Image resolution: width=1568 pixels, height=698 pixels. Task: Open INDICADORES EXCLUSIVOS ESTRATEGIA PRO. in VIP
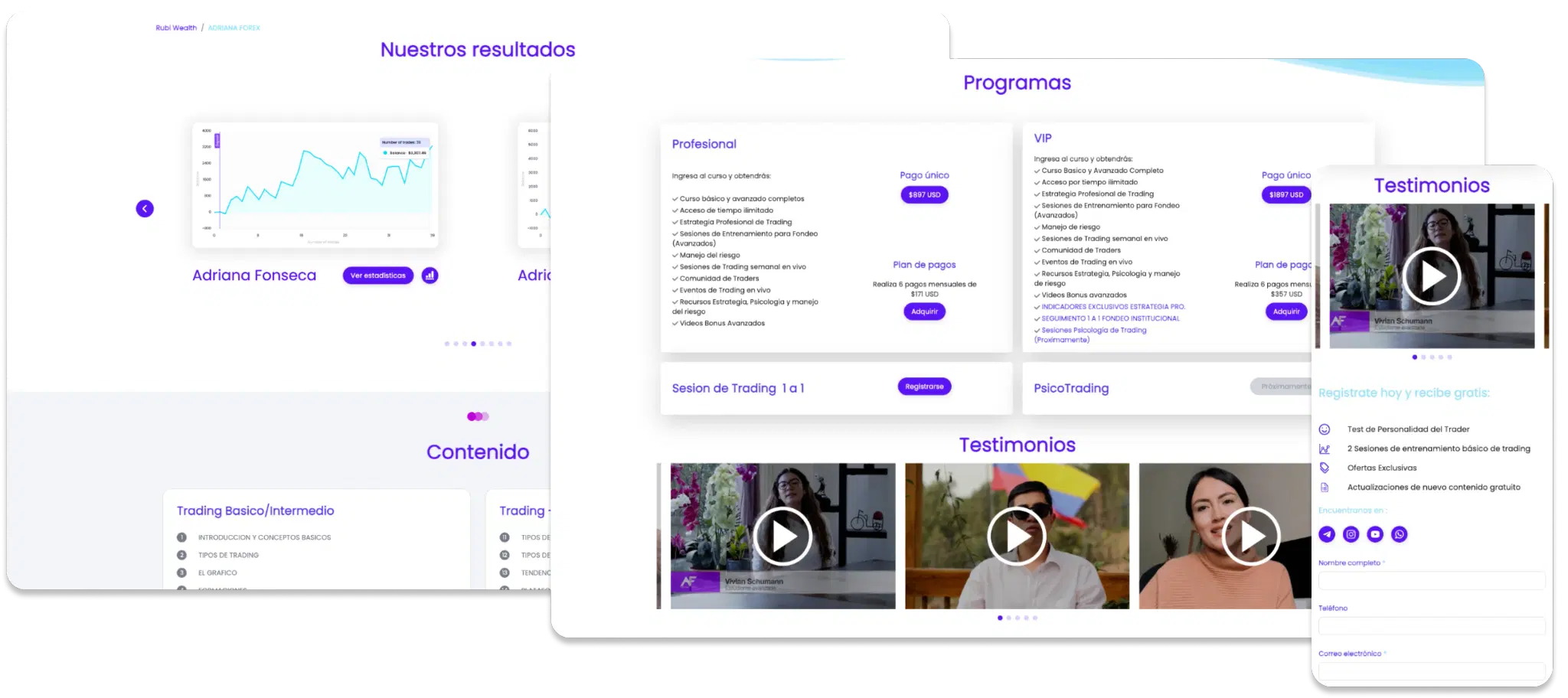click(x=1113, y=307)
